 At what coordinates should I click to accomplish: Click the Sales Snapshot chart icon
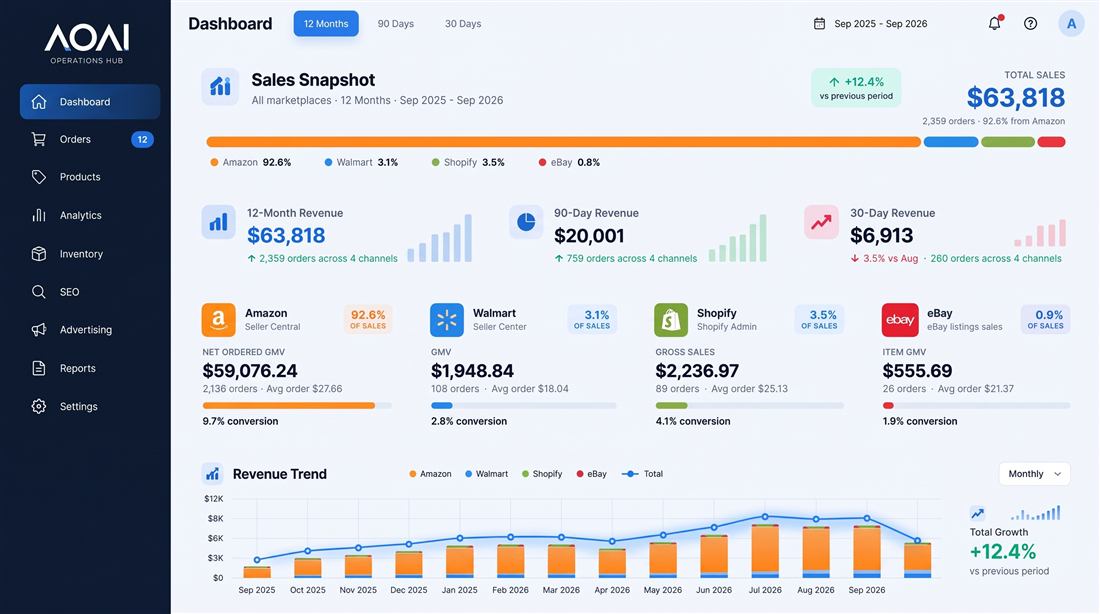220,86
